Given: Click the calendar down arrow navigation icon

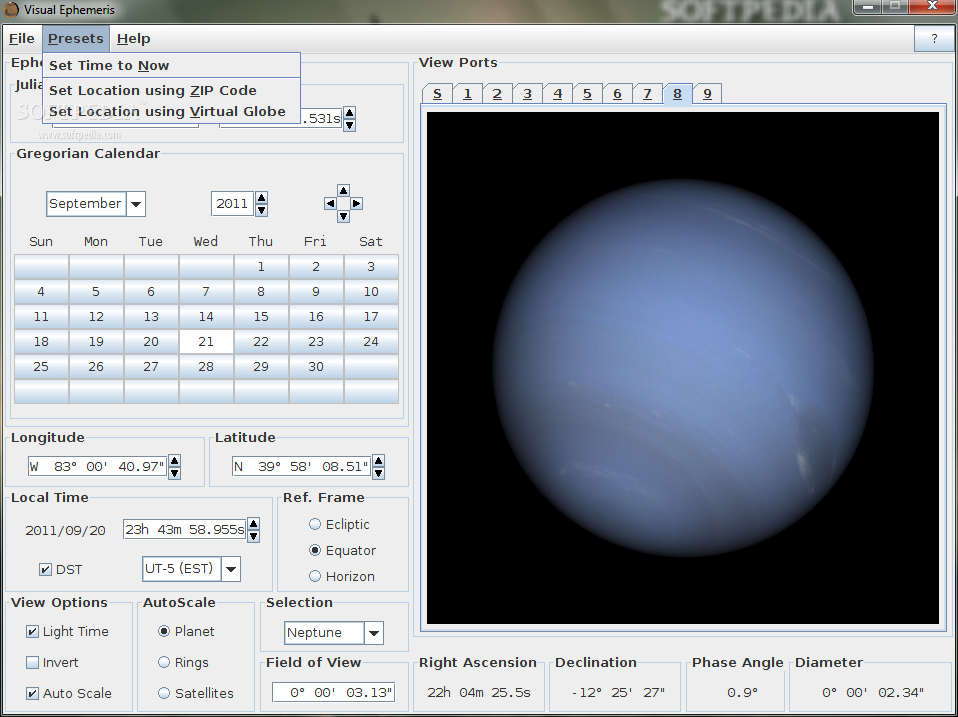Looking at the screenshot, I should pyautogui.click(x=343, y=216).
